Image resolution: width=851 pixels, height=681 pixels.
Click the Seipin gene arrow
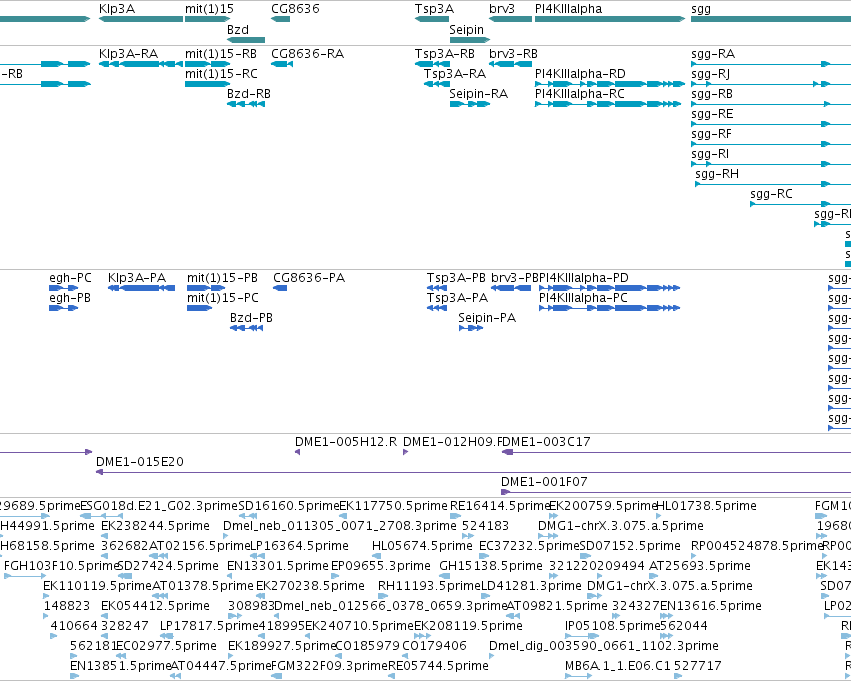pyautogui.click(x=469, y=40)
